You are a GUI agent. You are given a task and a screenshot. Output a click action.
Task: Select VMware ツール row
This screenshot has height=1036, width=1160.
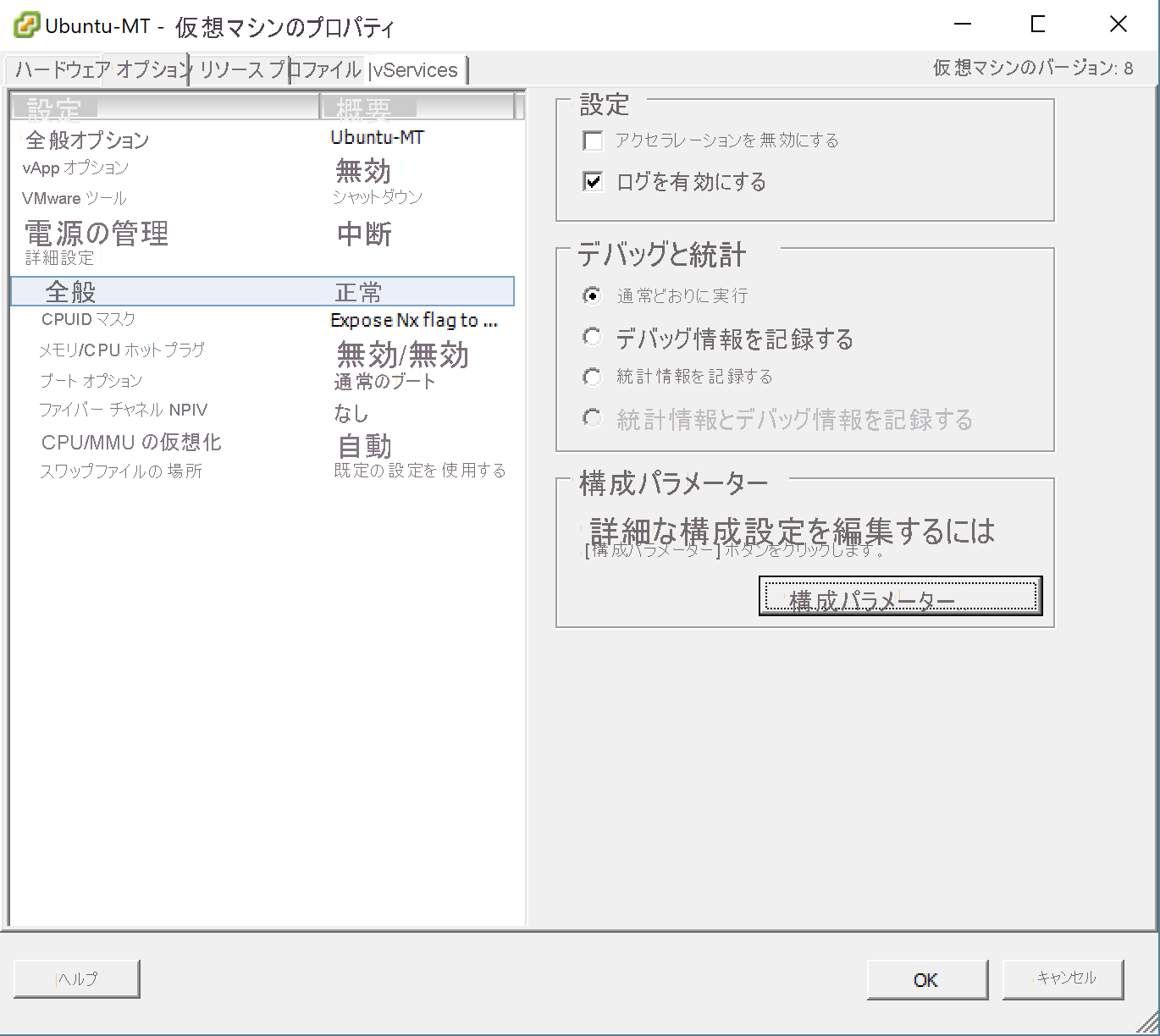click(75, 198)
